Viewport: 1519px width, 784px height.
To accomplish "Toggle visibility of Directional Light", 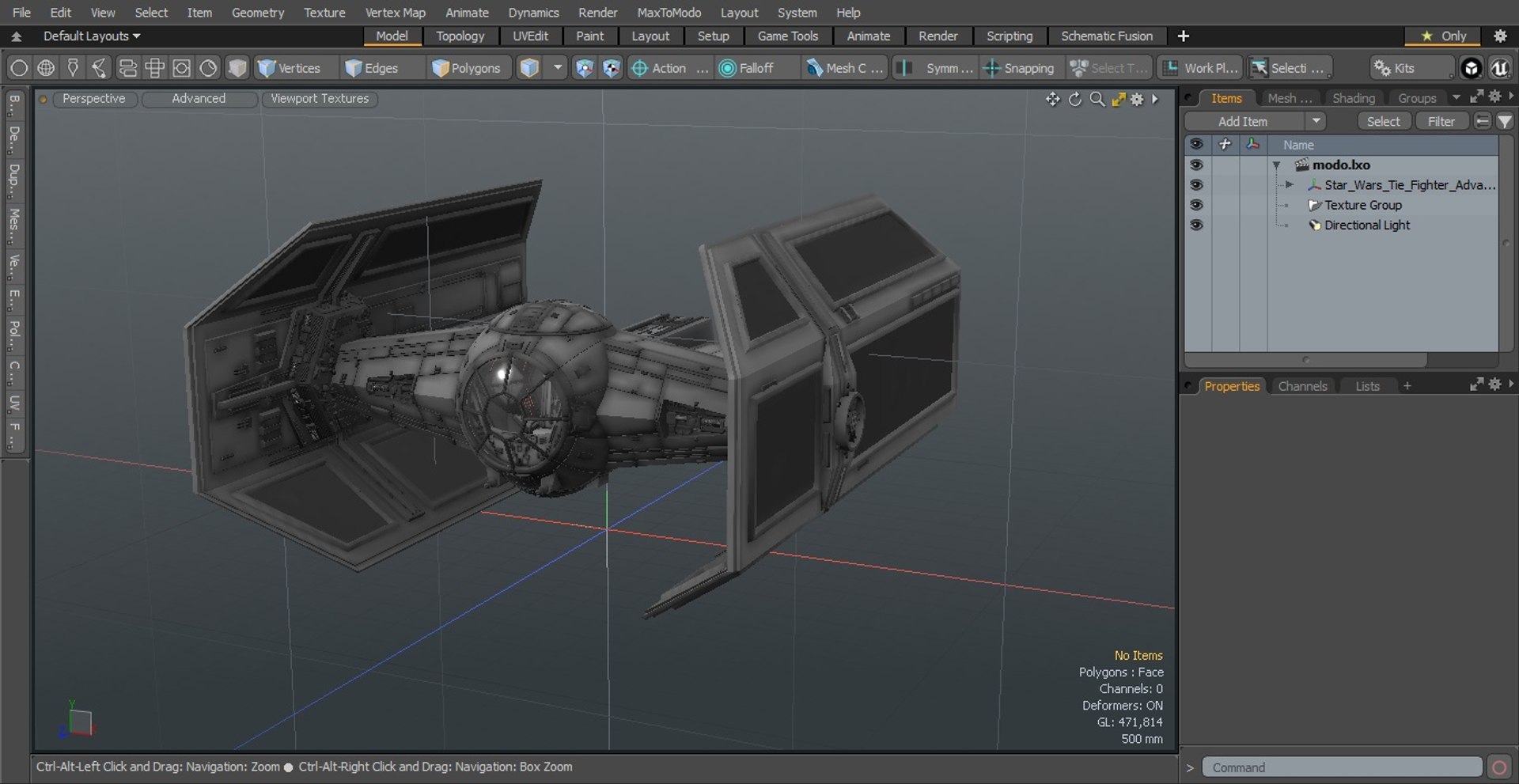I will click(1196, 225).
